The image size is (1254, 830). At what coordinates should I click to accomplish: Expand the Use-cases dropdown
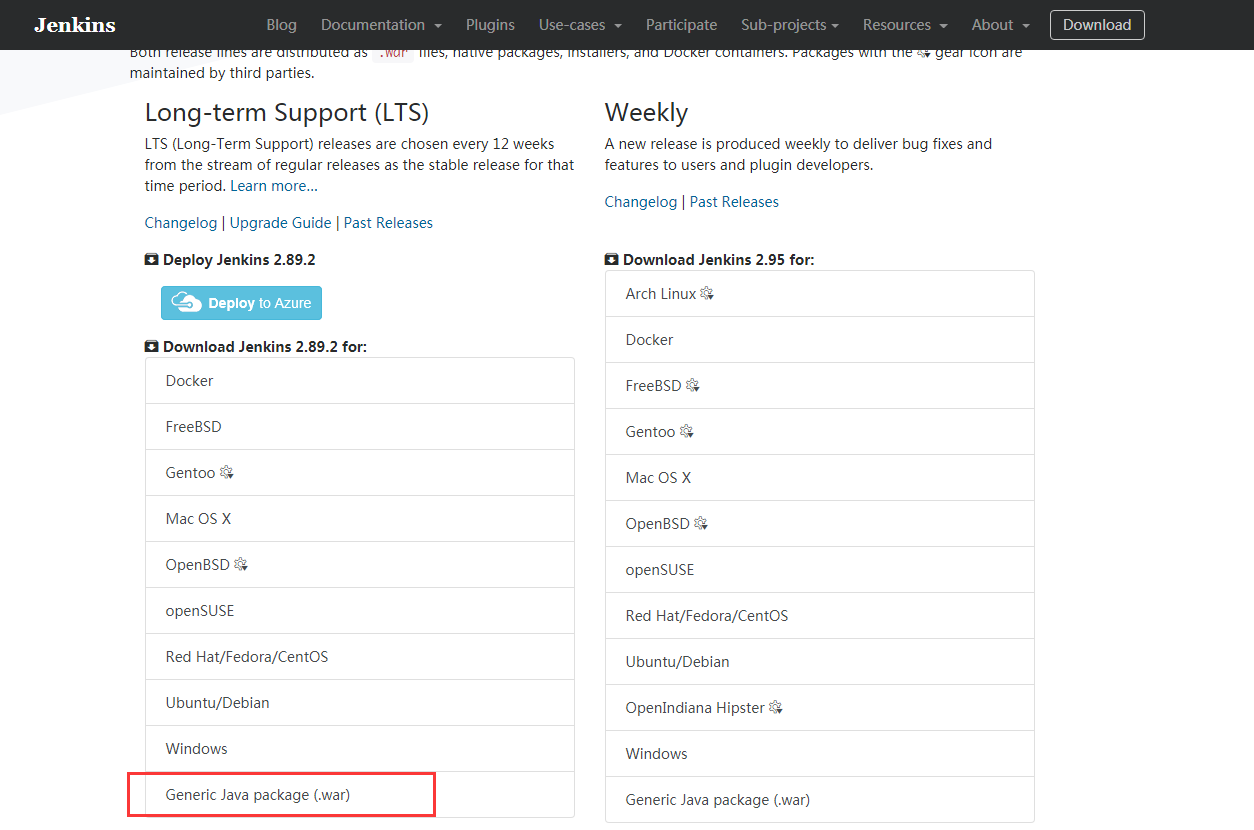(580, 25)
